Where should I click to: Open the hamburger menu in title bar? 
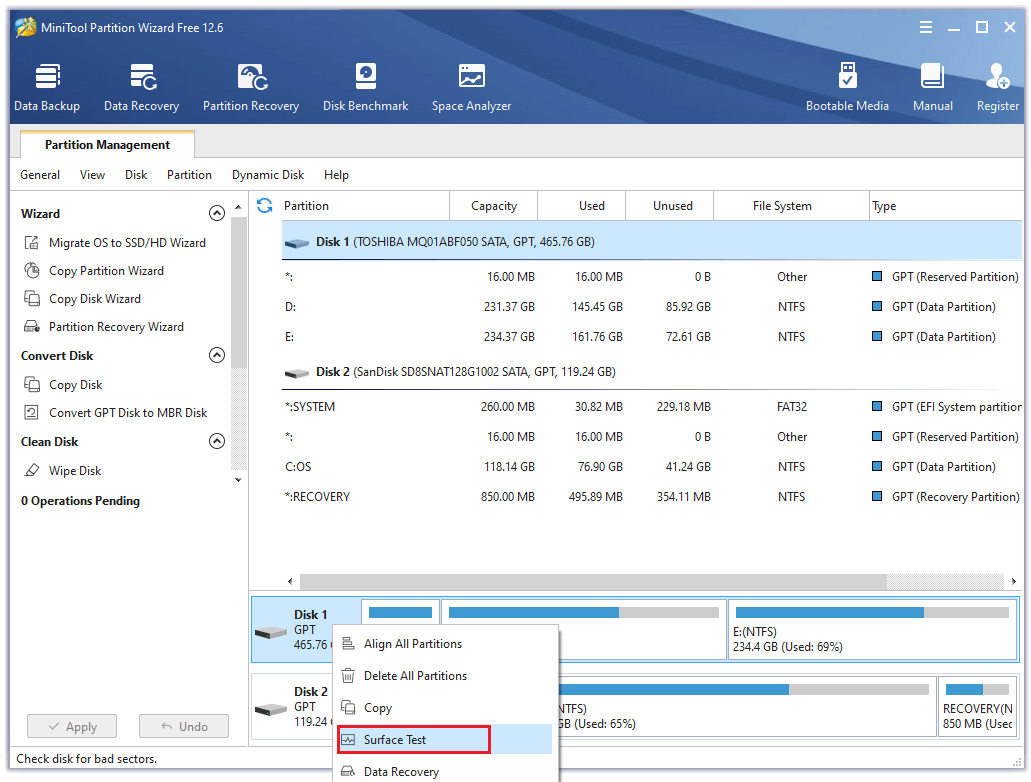(926, 27)
